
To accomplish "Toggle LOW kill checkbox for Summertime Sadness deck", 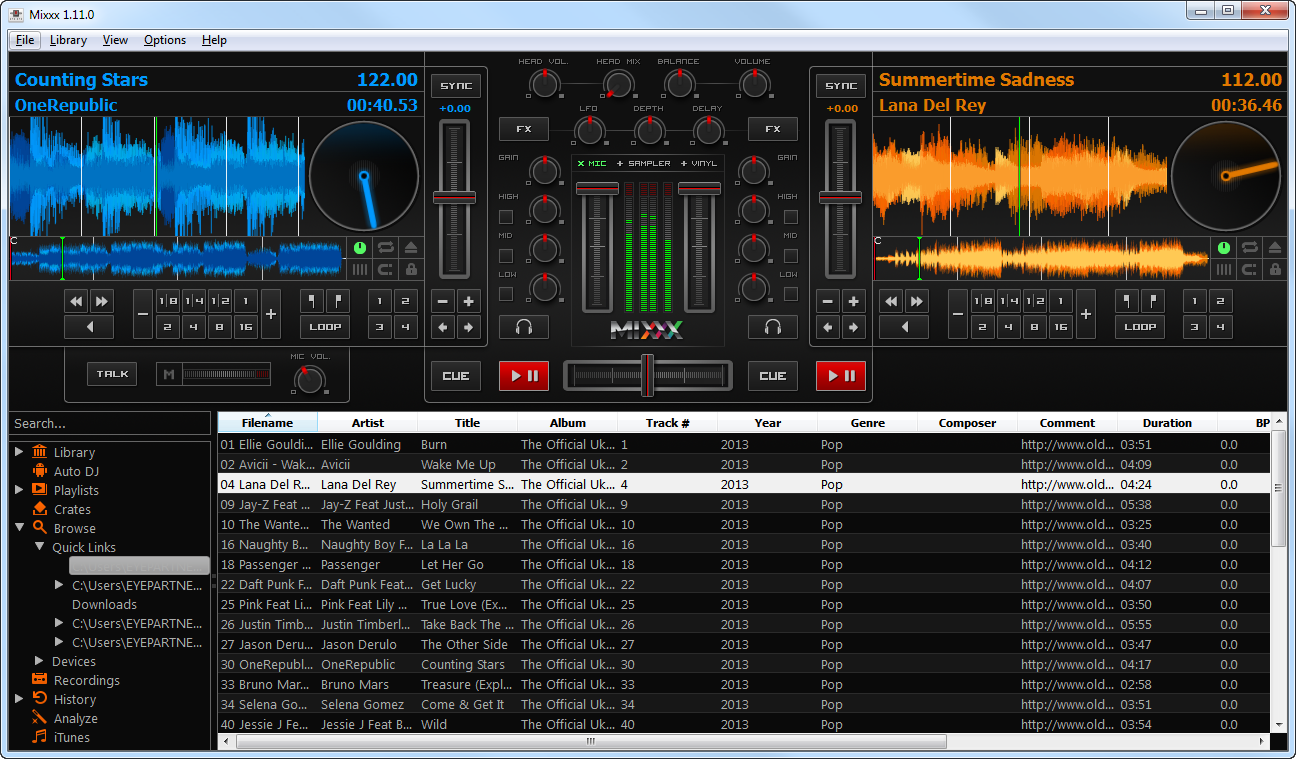I will (x=791, y=294).
